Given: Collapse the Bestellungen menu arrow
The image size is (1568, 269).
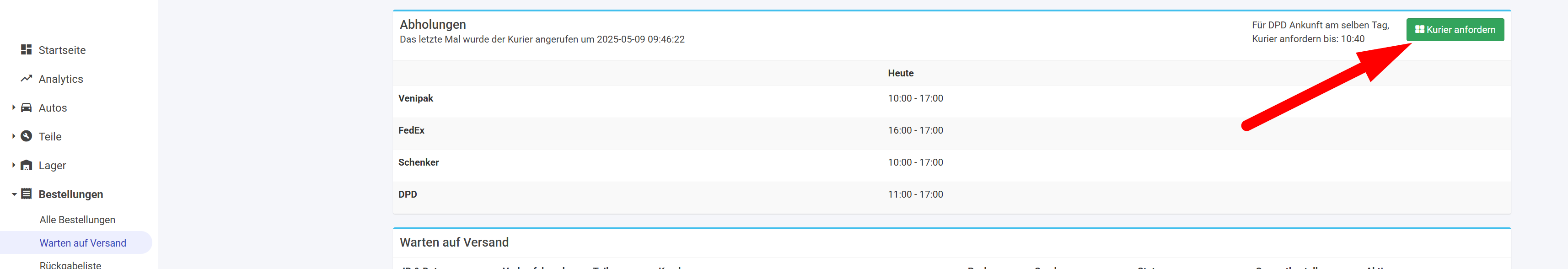Looking at the screenshot, I should click(13, 194).
